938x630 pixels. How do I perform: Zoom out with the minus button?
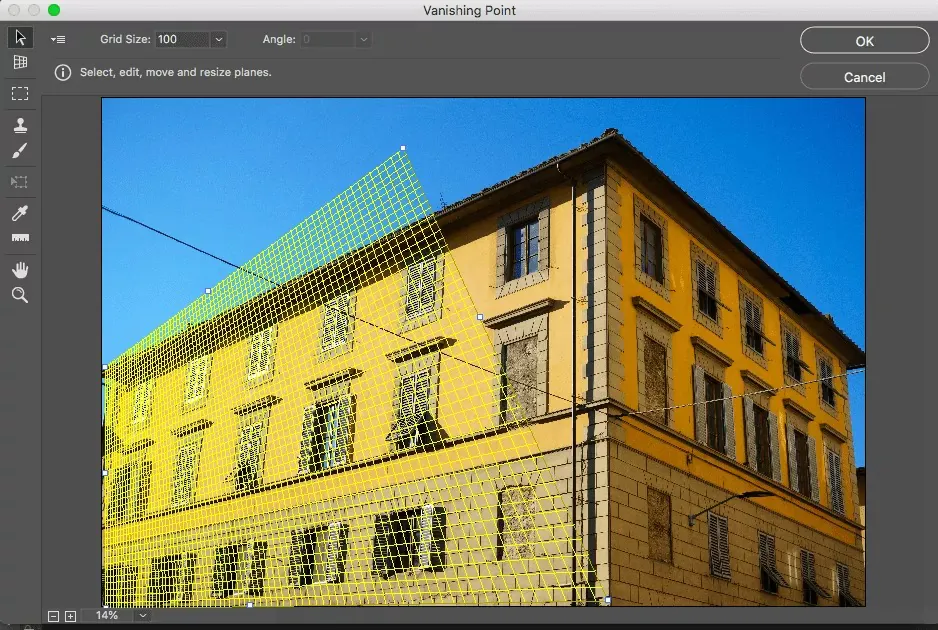coord(53,616)
